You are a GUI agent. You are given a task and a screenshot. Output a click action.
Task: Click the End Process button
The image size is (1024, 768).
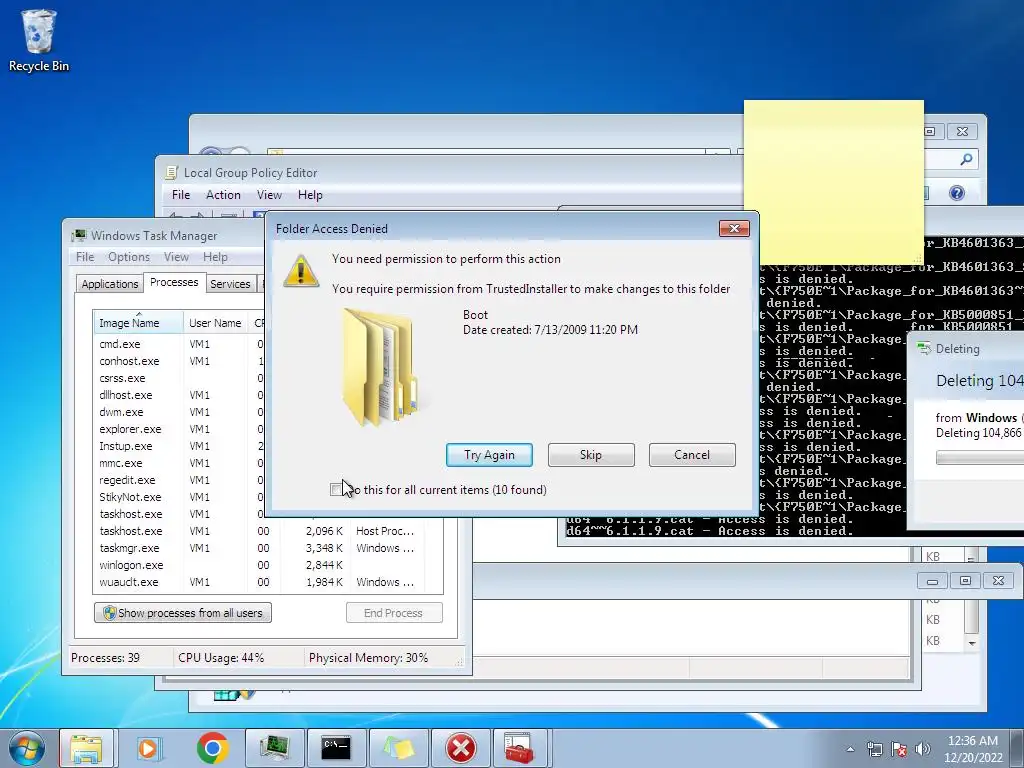click(394, 613)
